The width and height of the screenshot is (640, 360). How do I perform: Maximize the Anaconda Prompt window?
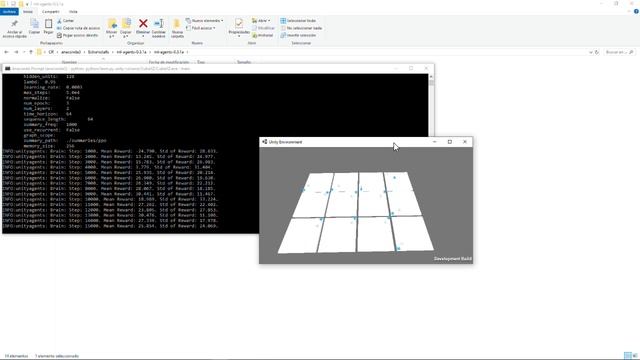point(411,68)
